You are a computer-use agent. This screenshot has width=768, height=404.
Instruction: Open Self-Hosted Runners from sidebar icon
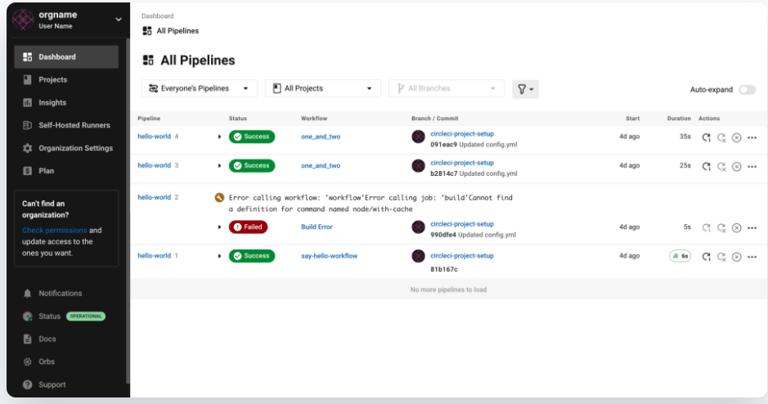[x=27, y=125]
